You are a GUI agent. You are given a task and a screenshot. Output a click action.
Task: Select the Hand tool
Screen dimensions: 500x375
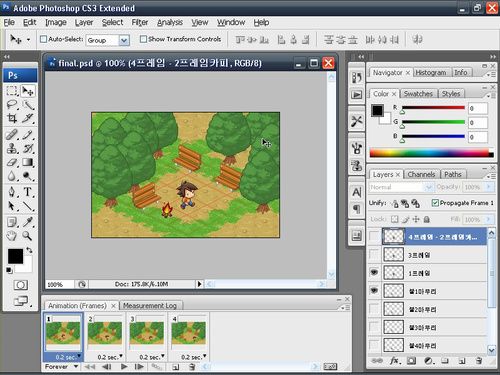click(x=12, y=236)
